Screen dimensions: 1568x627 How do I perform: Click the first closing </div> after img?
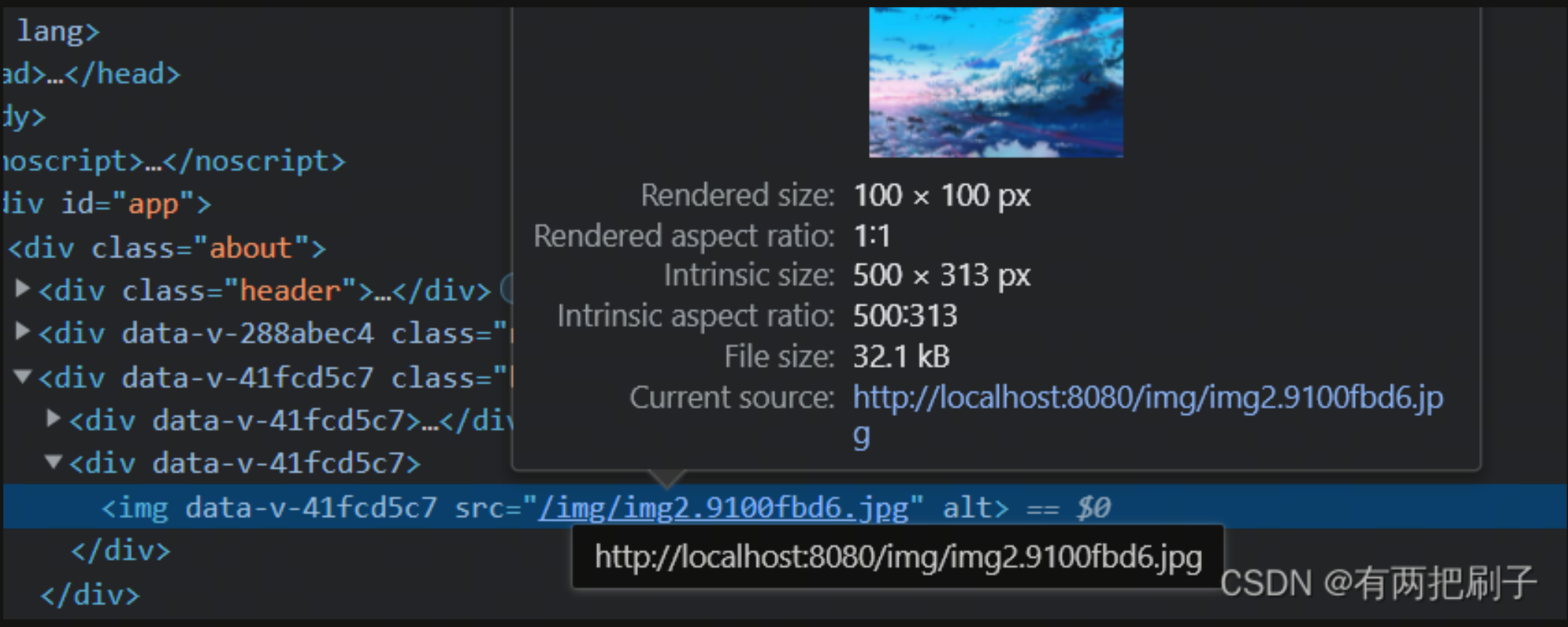point(121,551)
